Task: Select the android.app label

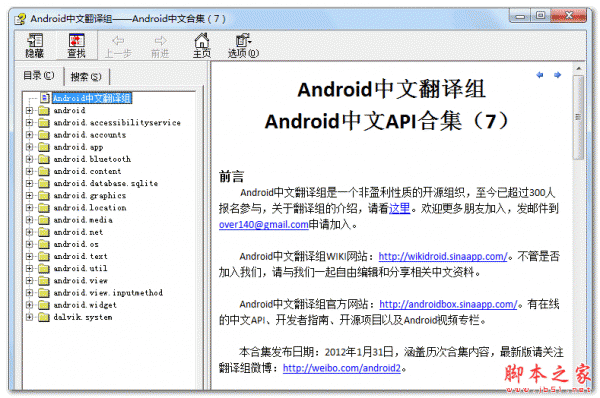Action: coord(78,147)
